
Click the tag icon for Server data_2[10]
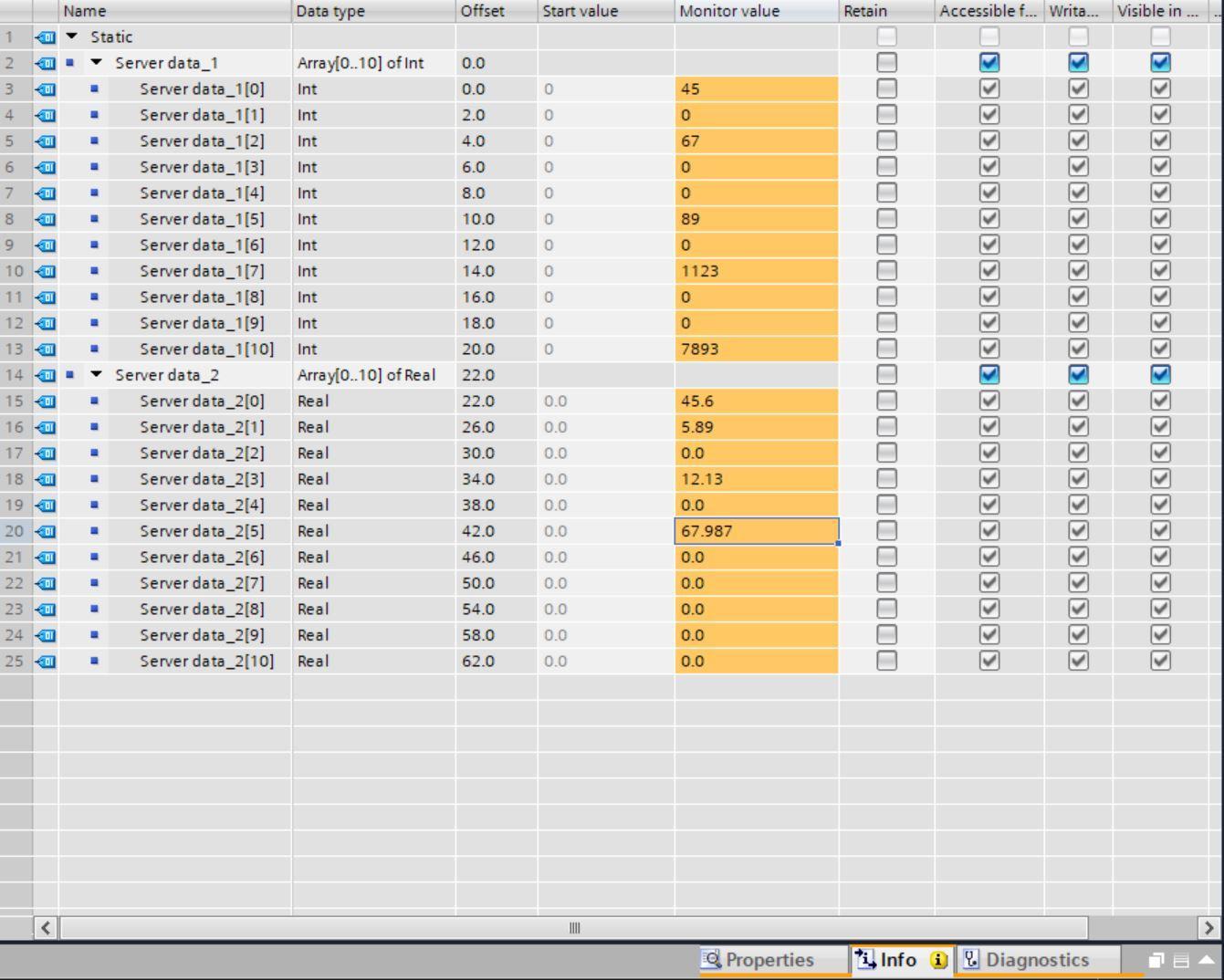pos(45,662)
